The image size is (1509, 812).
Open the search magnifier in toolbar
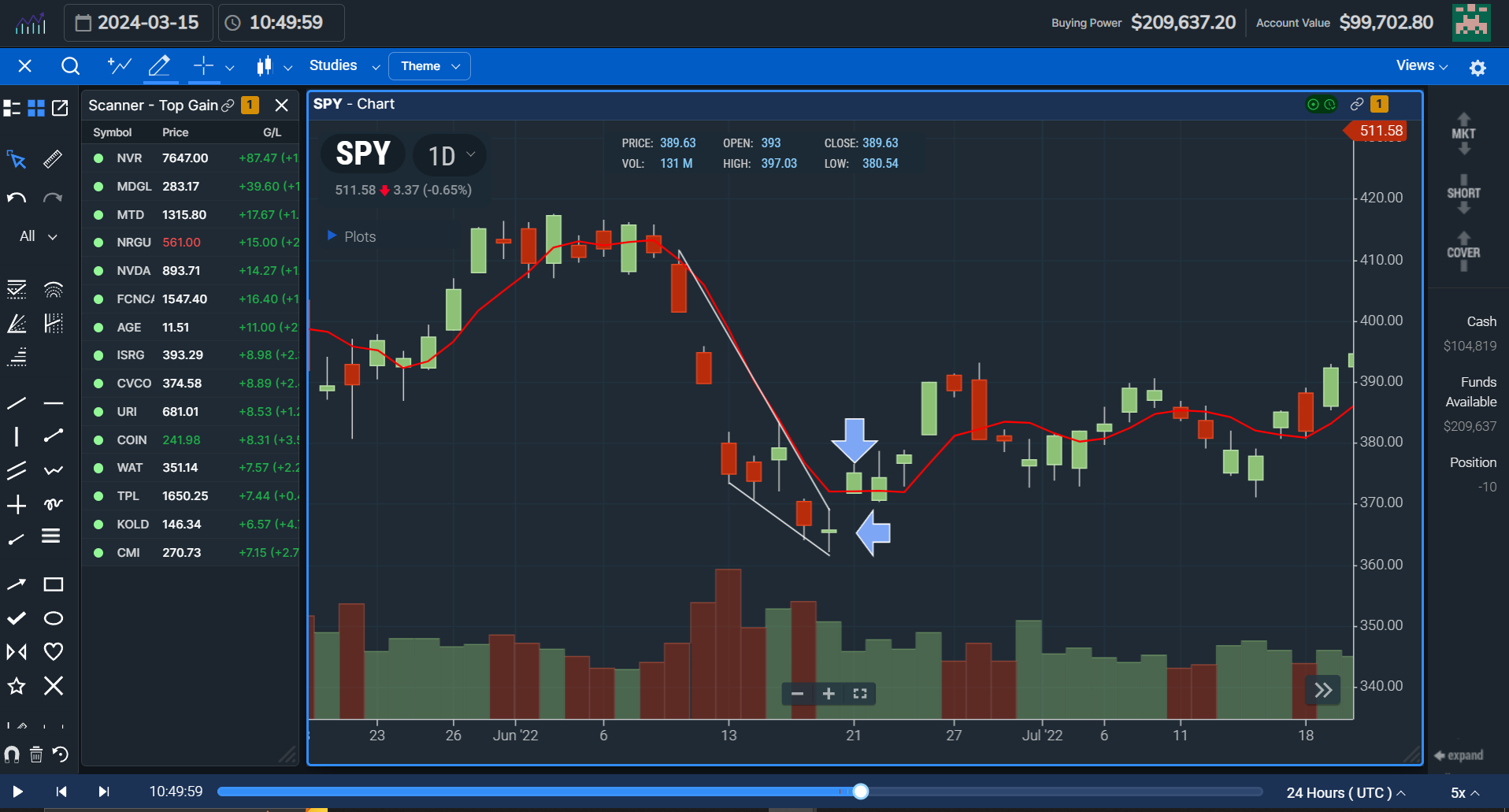click(70, 66)
